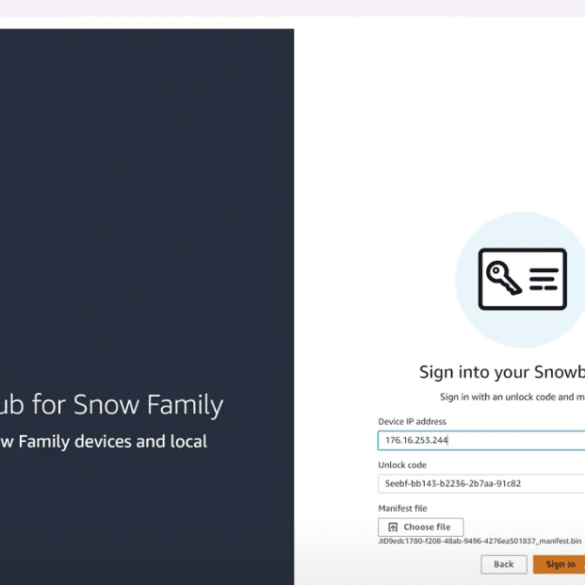Click the 'for Snow Family' title text
This screenshot has height=585, width=585.
128,405
